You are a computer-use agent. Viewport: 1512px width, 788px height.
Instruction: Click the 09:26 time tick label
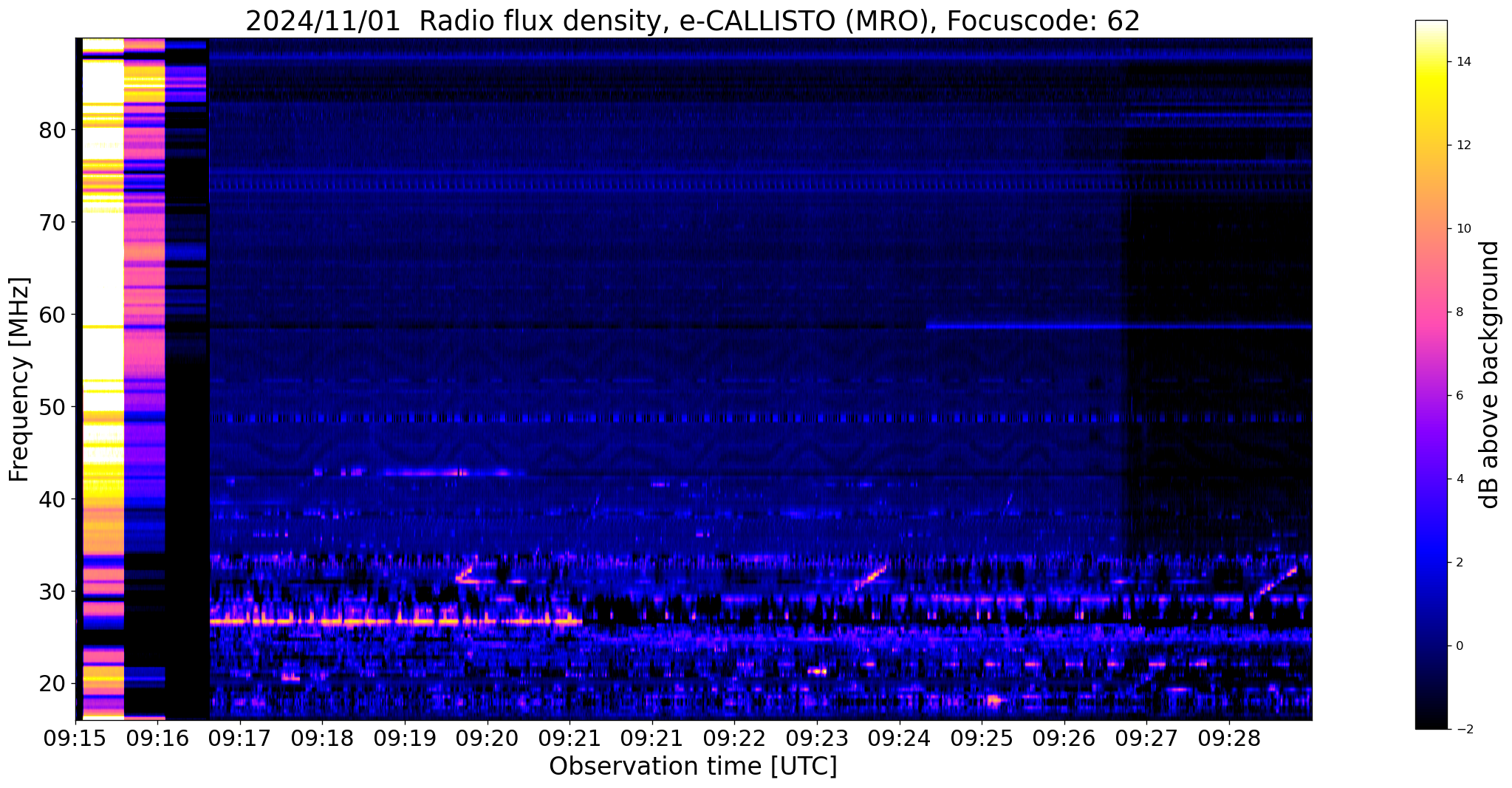tap(1064, 739)
